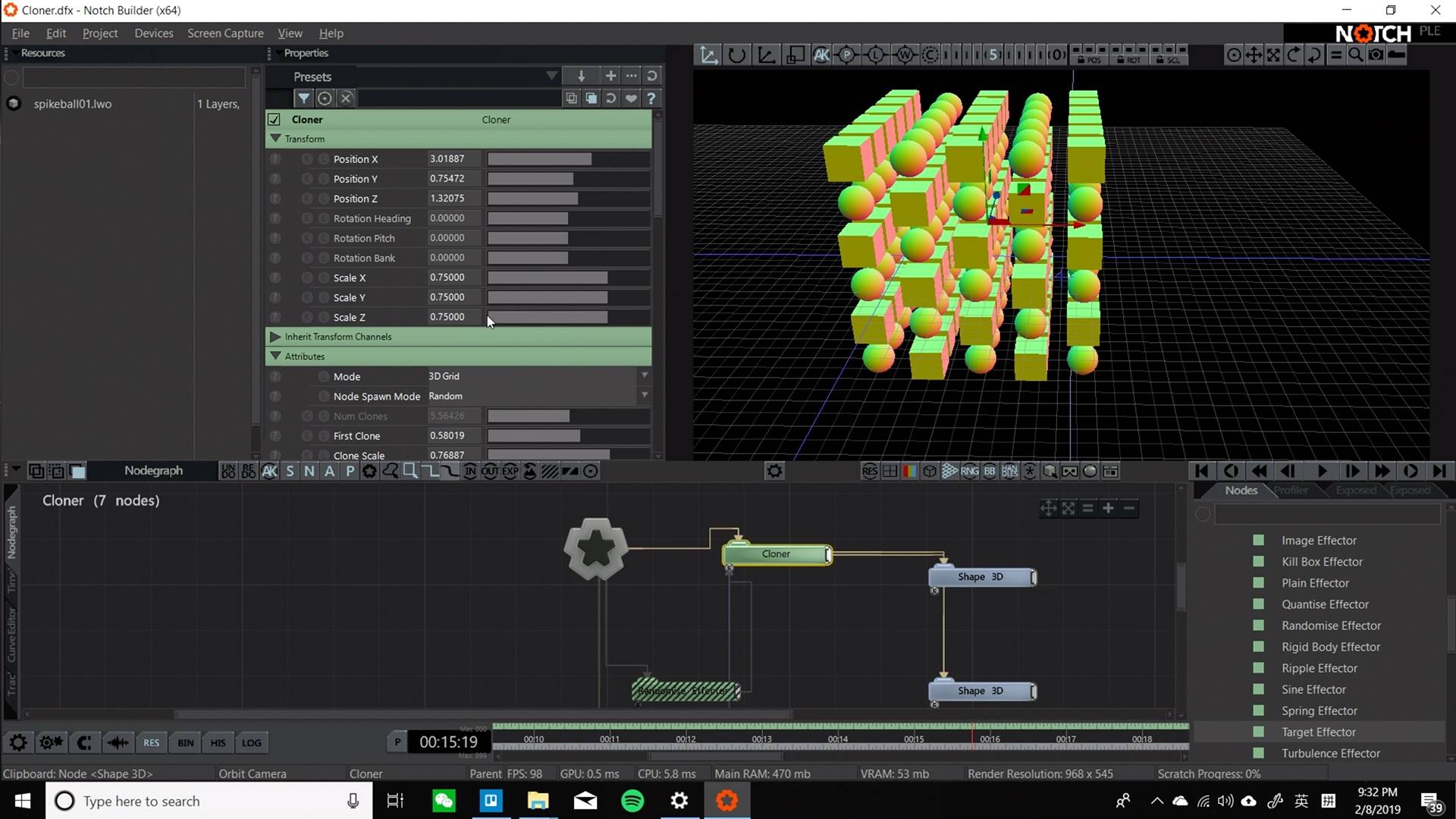Click the Properties help question mark icon
Viewport: 1456px width, 819px height.
pos(651,98)
